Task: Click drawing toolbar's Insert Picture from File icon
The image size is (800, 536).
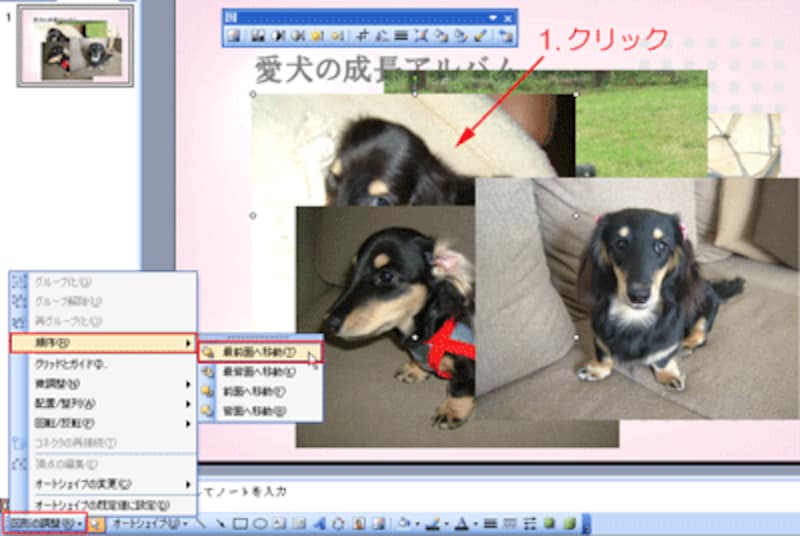Action: pos(378,524)
